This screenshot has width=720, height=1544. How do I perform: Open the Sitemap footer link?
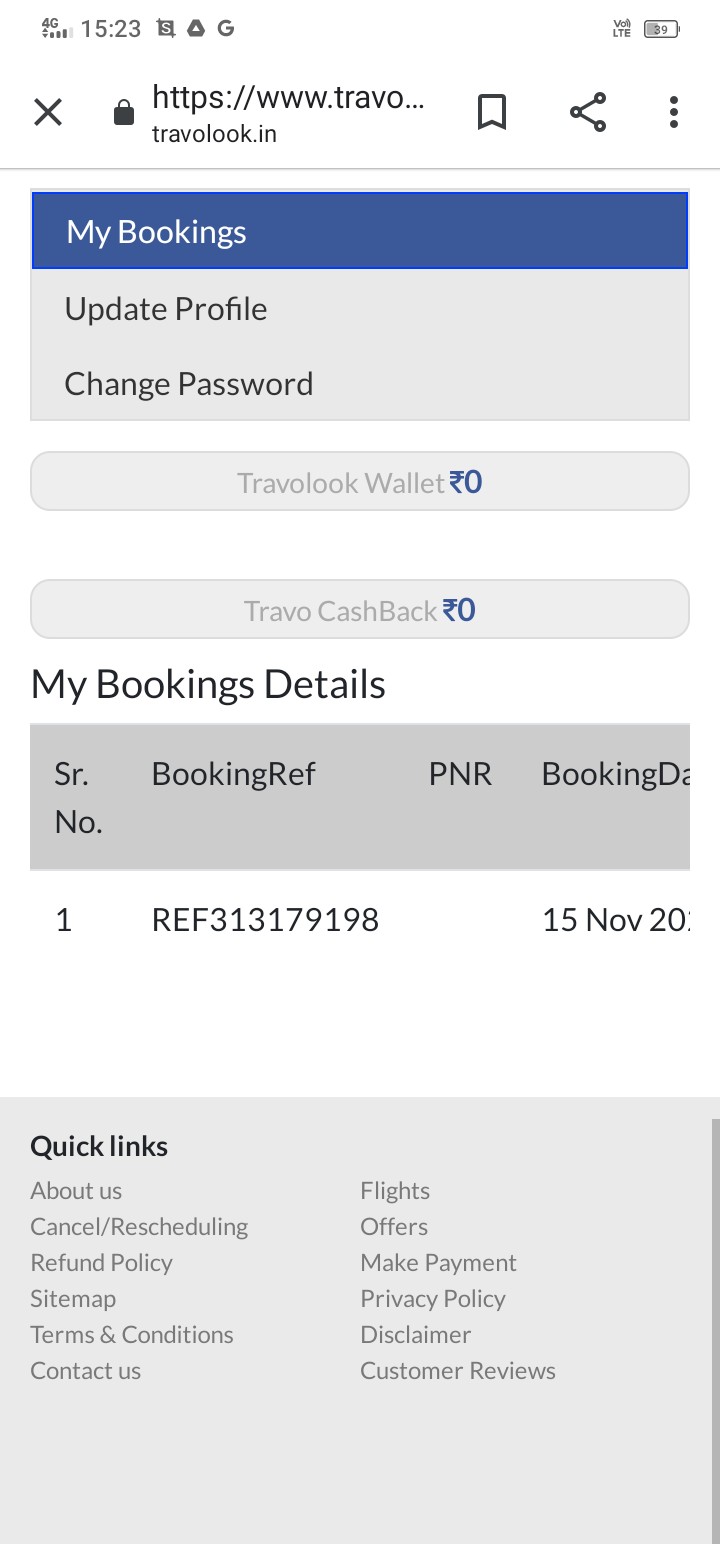73,1299
